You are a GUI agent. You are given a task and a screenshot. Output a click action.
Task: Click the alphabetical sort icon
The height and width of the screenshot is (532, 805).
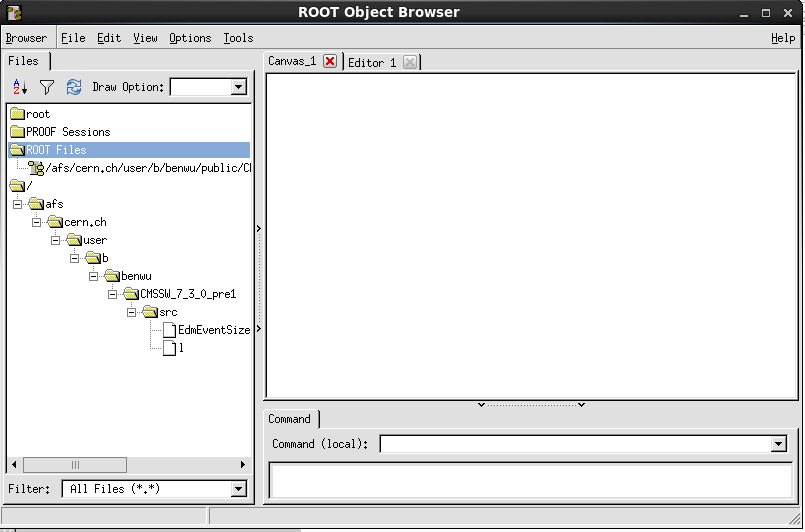click(20, 87)
